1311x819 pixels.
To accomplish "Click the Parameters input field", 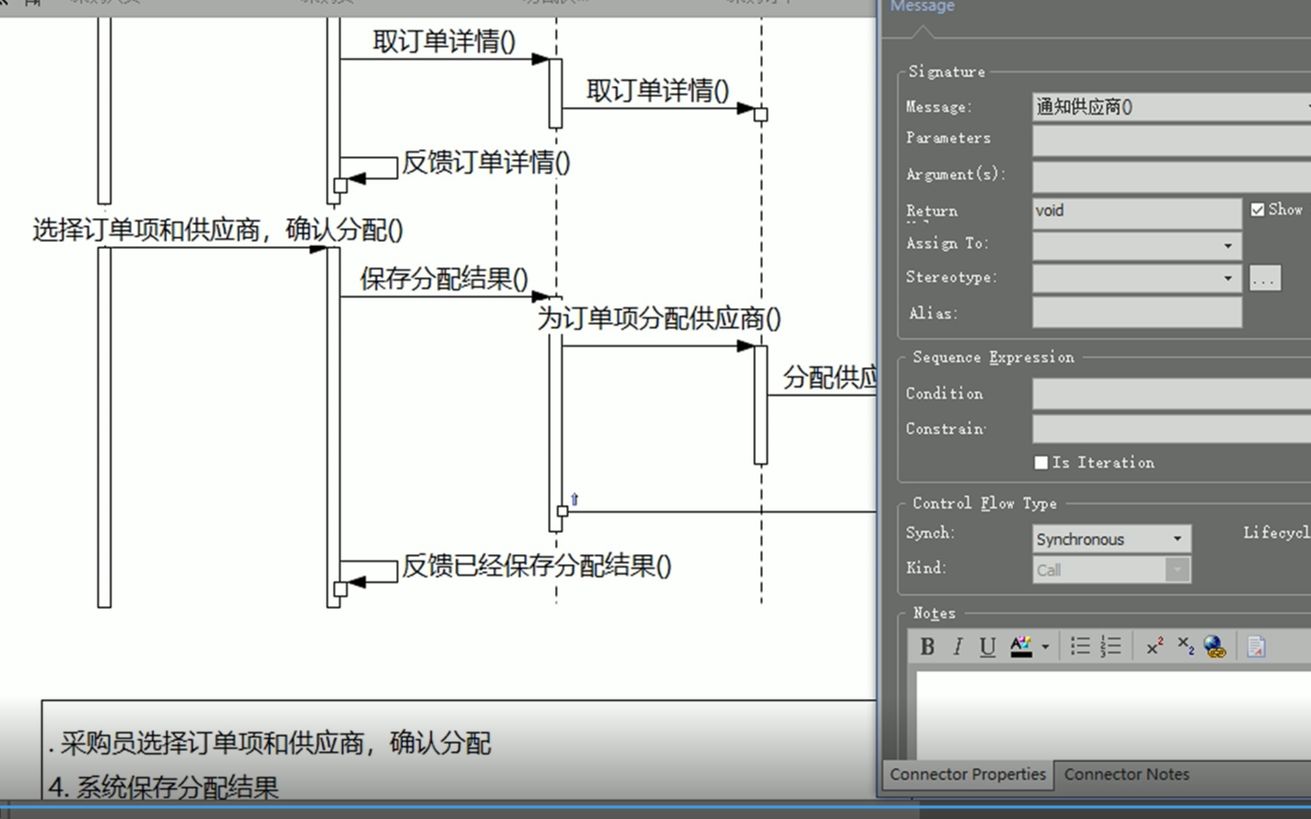I will tap(1171, 140).
